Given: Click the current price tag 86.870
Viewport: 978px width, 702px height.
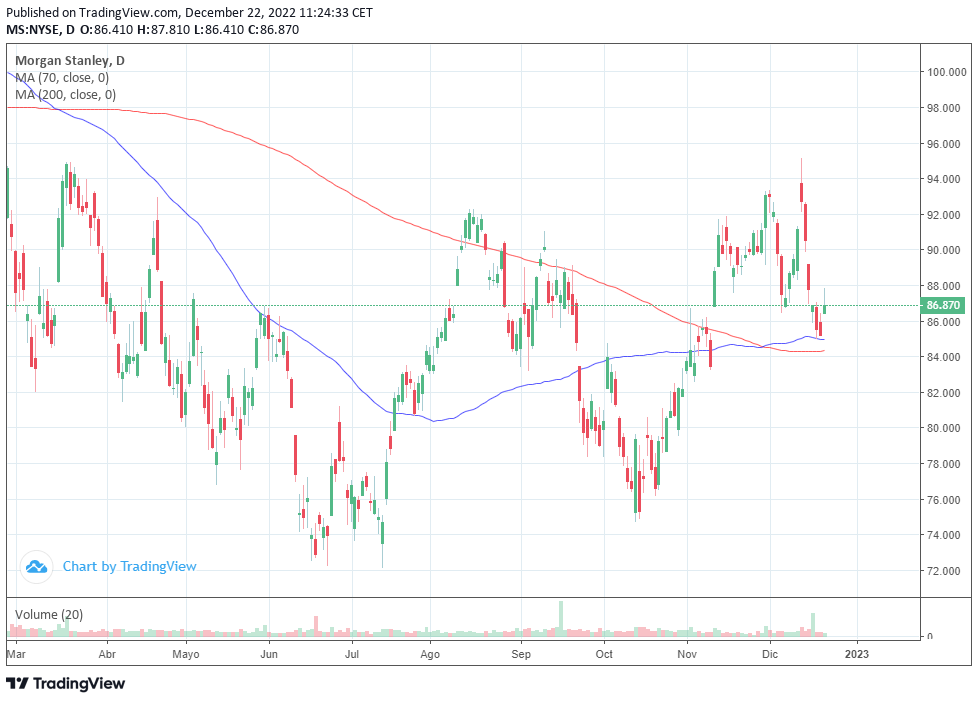Looking at the screenshot, I should tap(944, 305).
